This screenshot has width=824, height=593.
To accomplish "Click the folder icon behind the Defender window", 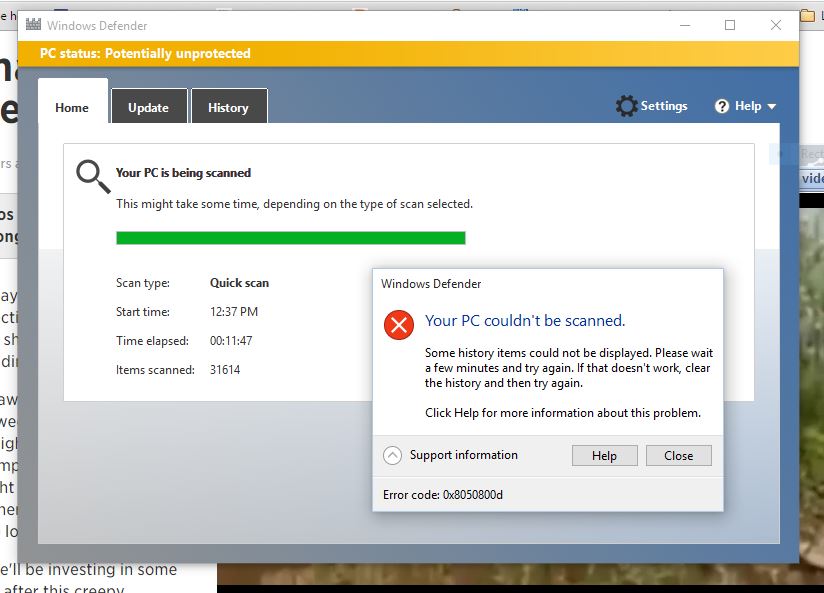I will [x=807, y=16].
